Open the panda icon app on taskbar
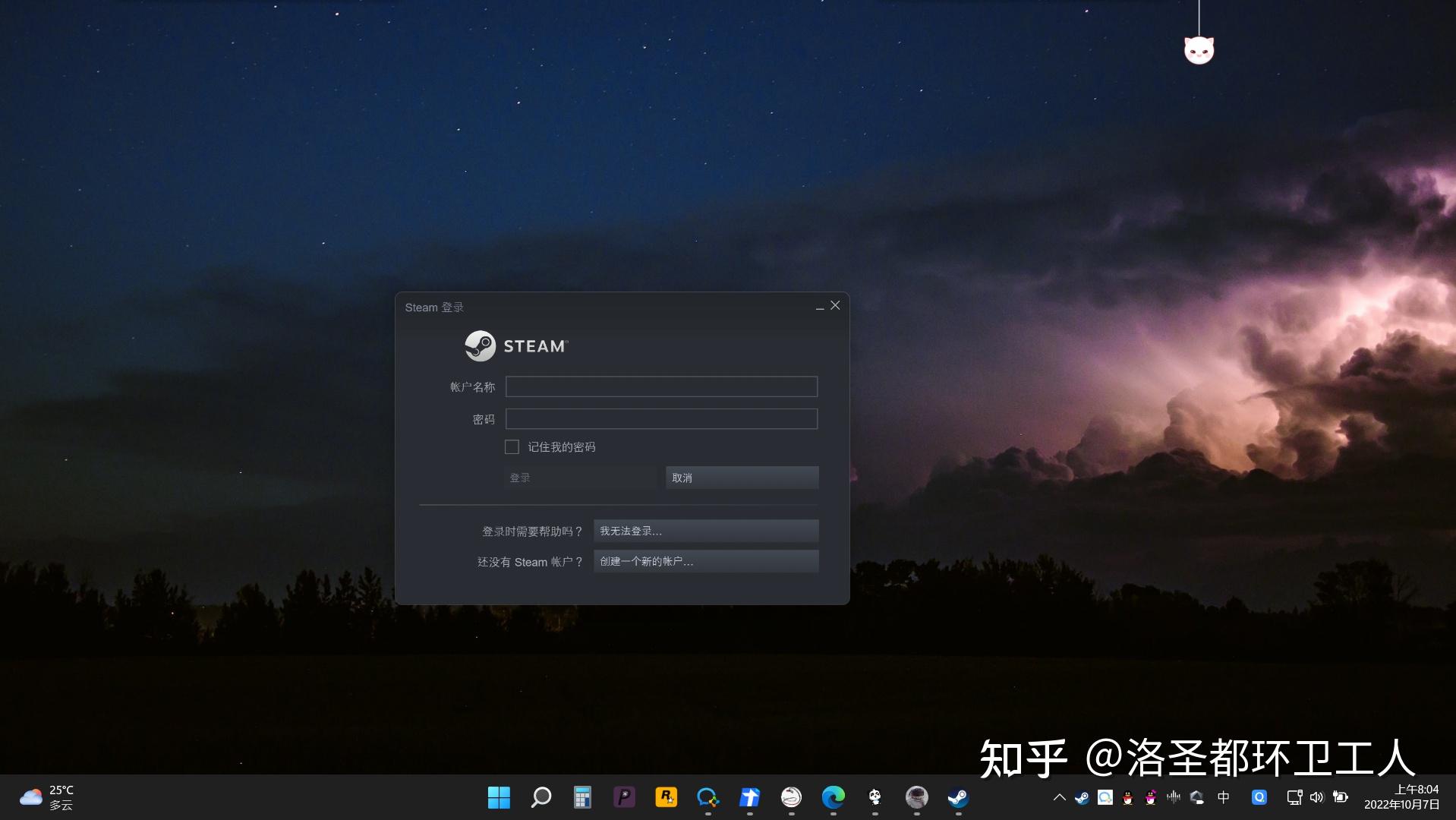Viewport: 1456px width, 820px height. [875, 797]
